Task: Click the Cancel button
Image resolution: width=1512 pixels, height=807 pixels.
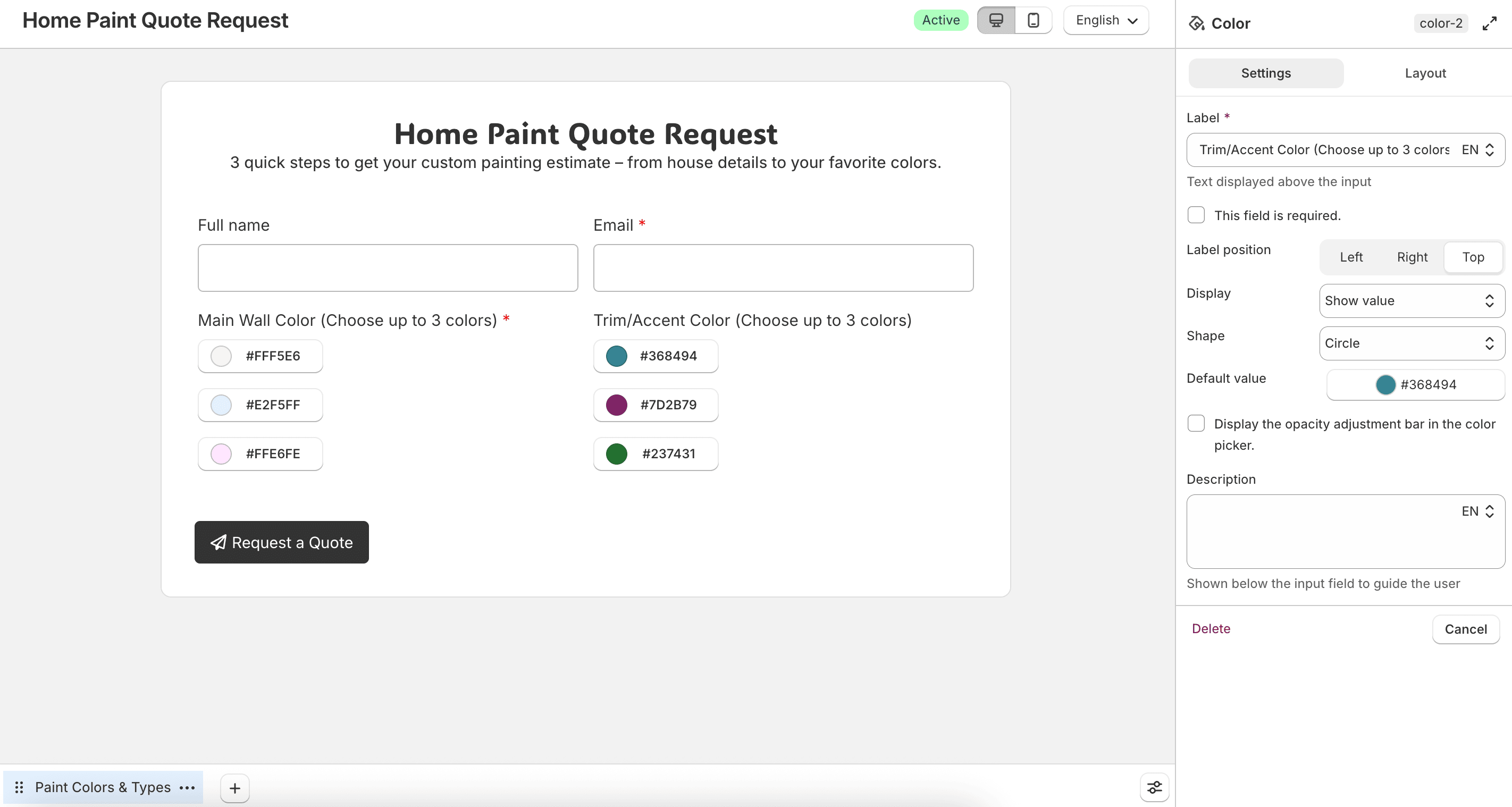Action: click(1465, 629)
